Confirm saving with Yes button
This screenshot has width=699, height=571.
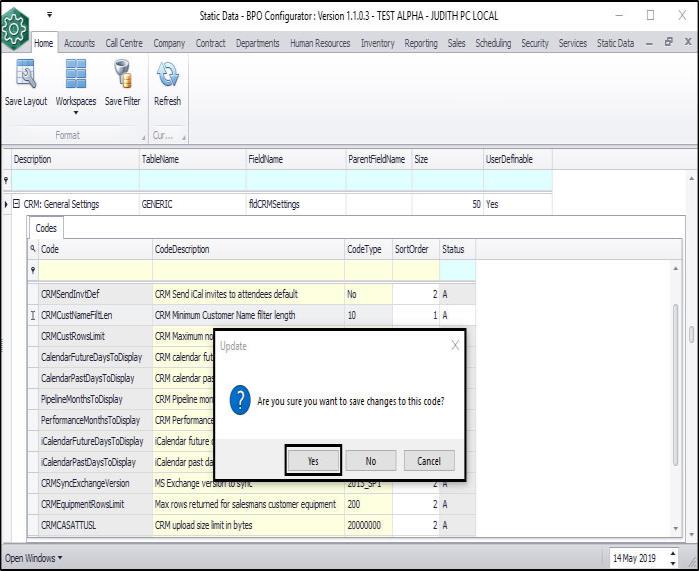click(x=313, y=460)
